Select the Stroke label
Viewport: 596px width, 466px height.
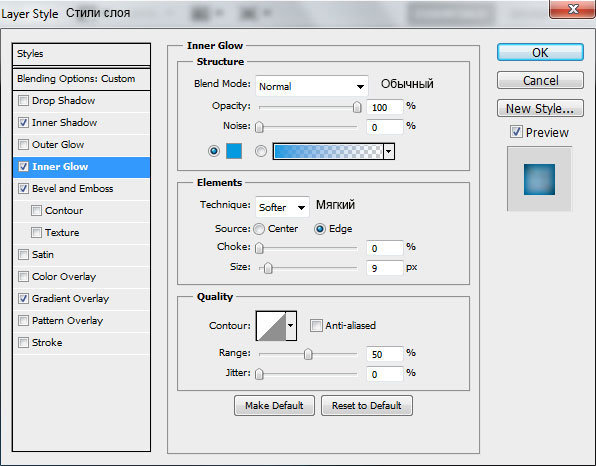click(47, 343)
